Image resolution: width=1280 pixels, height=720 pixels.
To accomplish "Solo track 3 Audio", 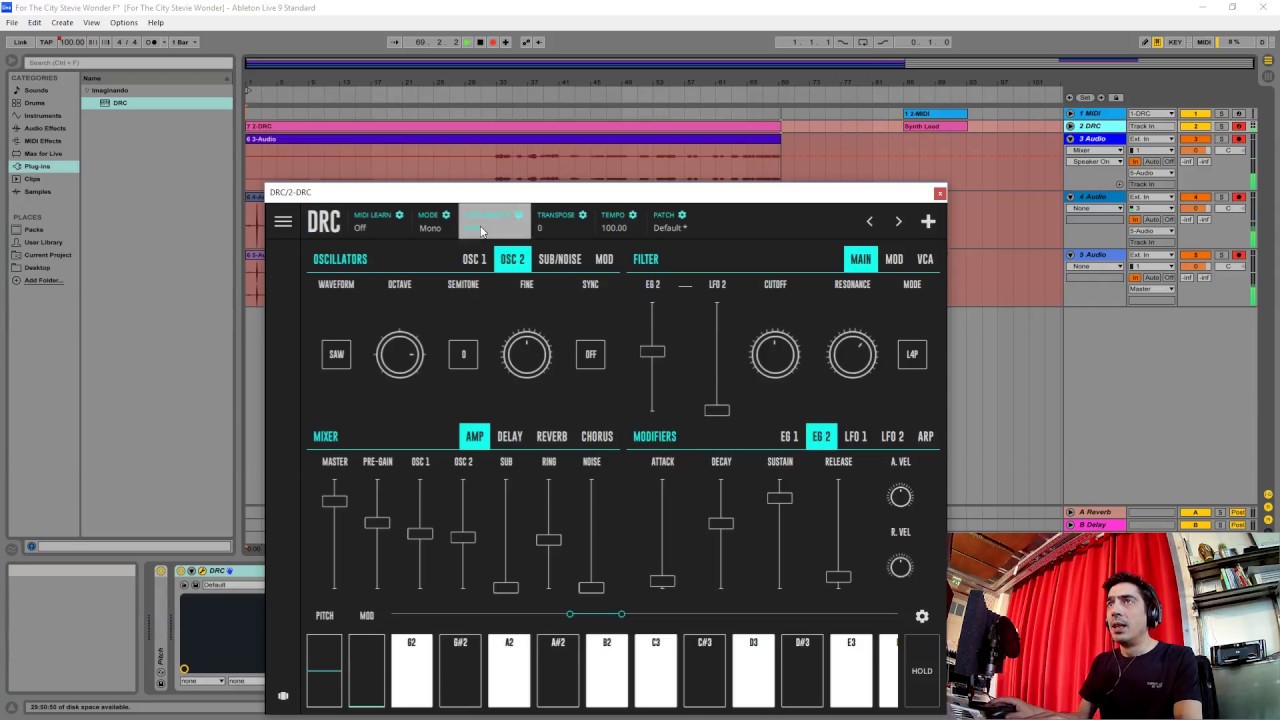I will pos(1221,139).
